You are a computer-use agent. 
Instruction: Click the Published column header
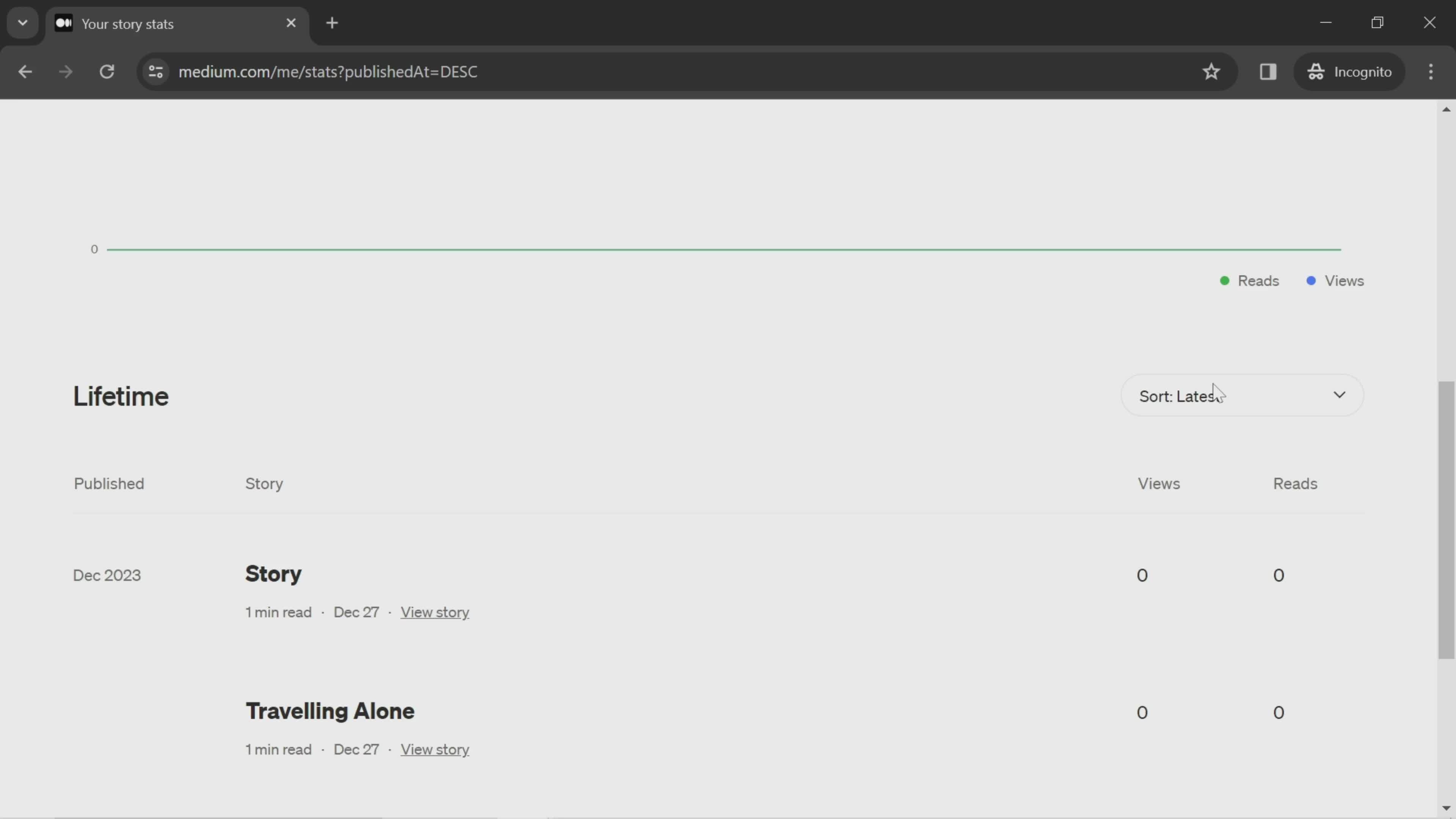109,484
